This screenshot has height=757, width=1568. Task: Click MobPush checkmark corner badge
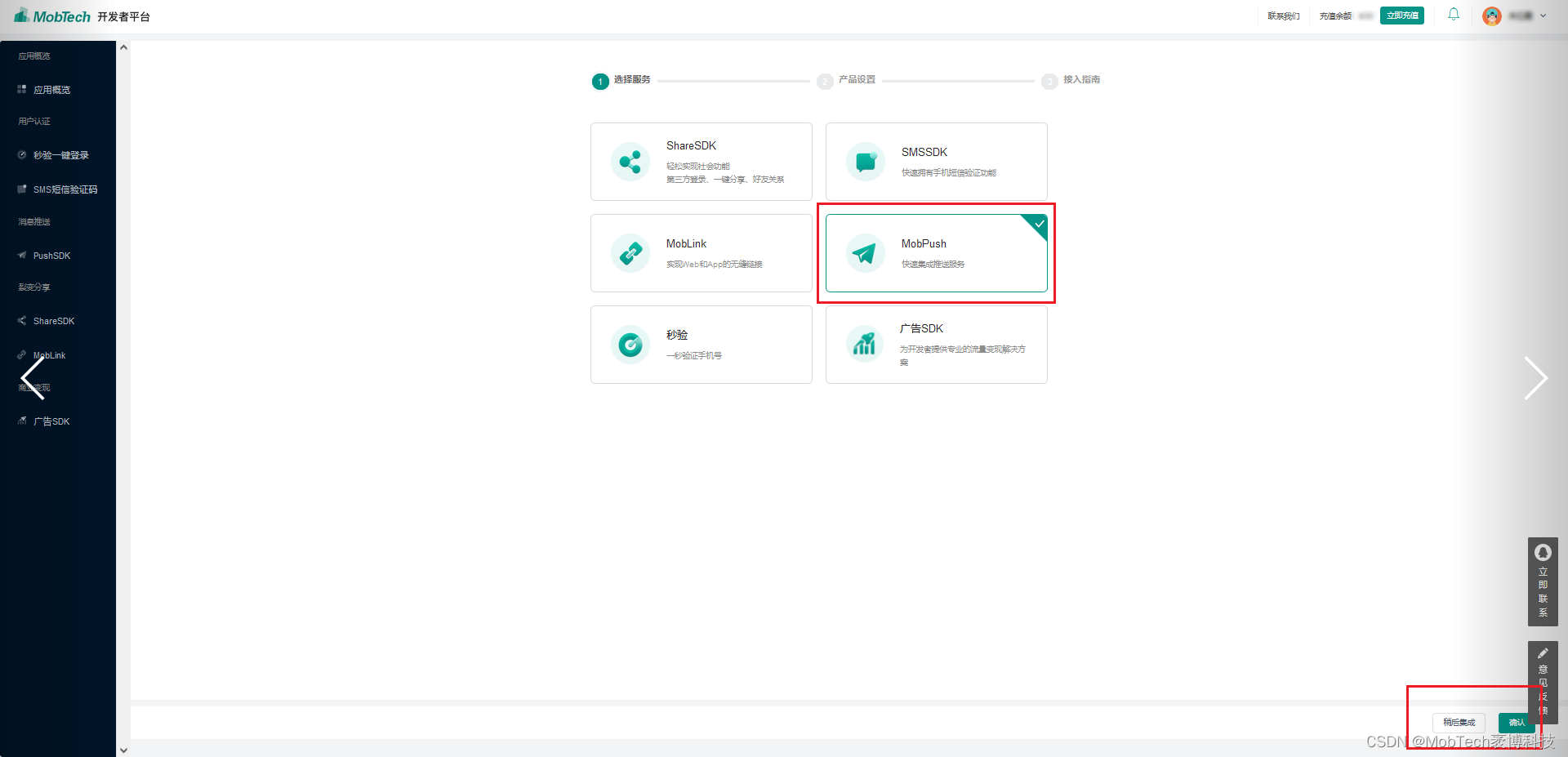1038,224
